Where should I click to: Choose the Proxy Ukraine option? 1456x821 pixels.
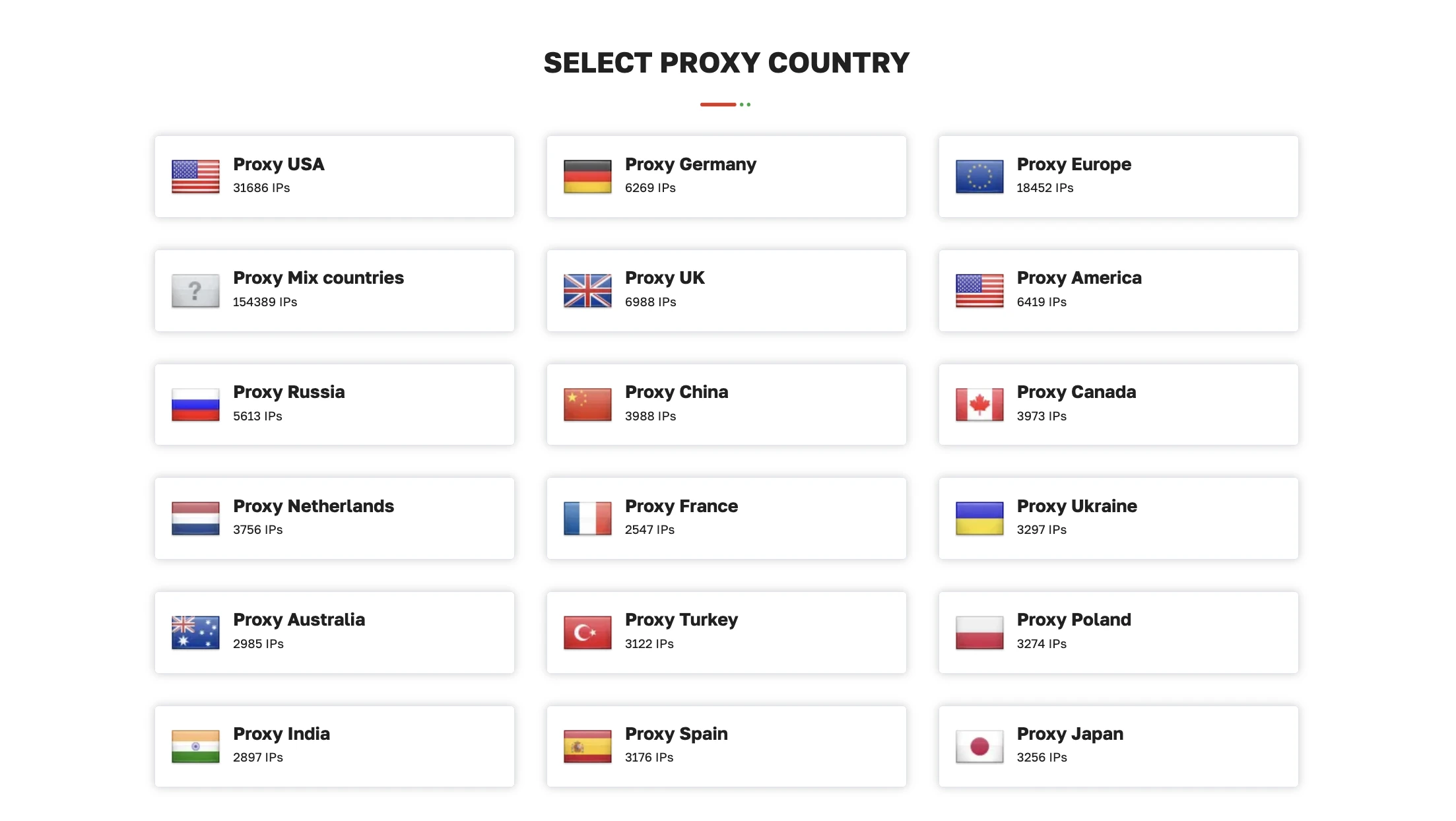[x=1118, y=519]
